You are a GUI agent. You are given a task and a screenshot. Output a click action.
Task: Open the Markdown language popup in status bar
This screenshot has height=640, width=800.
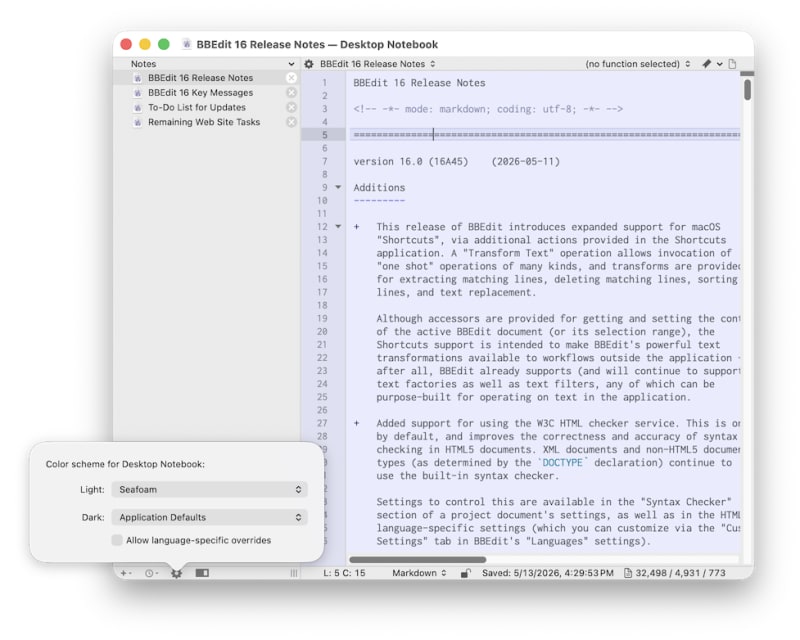pos(419,573)
